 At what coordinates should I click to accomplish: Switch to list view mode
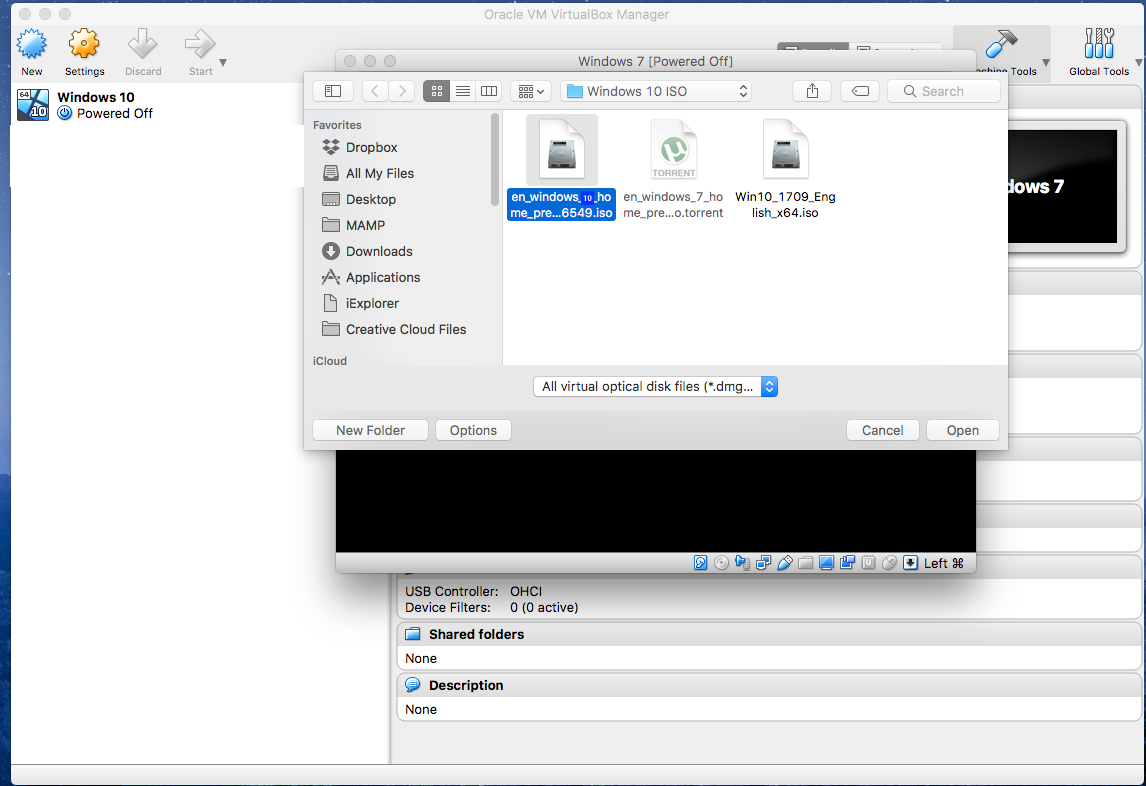click(x=463, y=91)
